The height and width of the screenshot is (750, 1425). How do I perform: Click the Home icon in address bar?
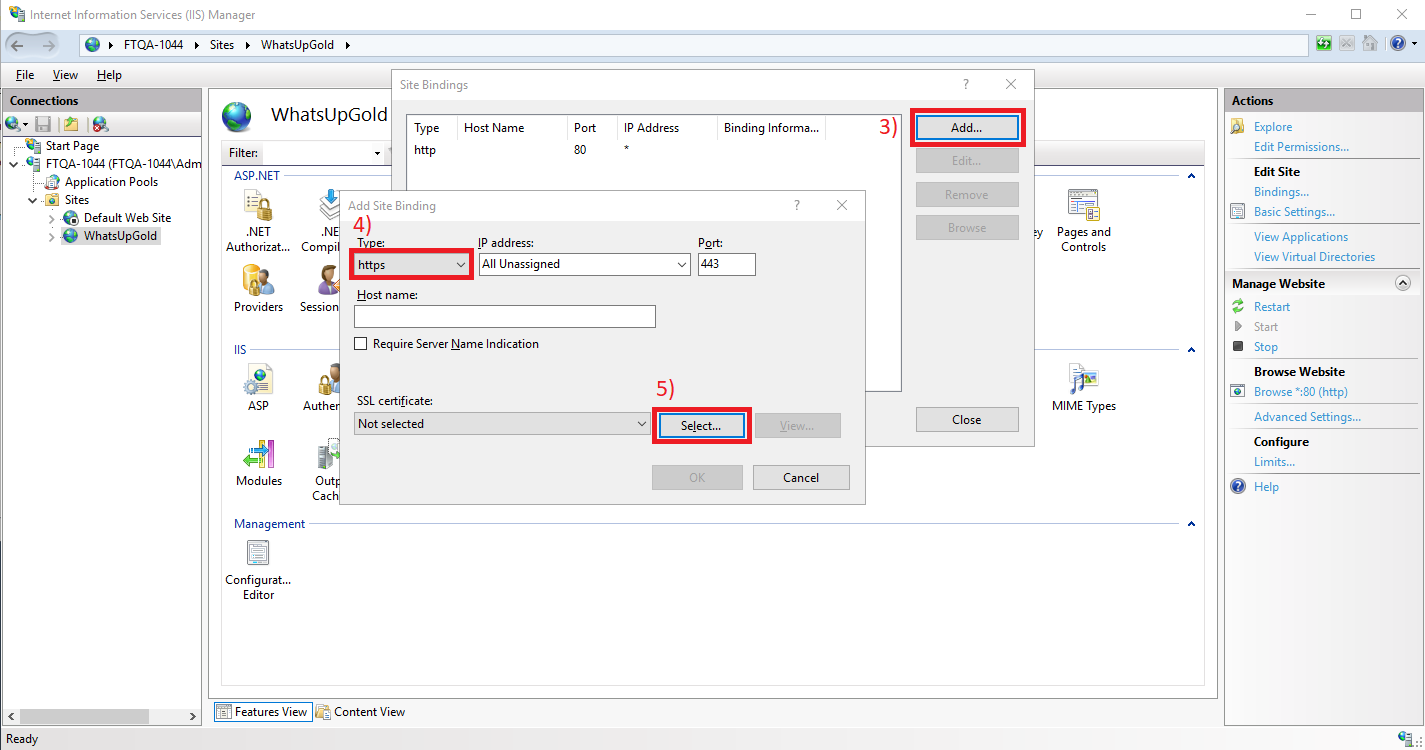pyautogui.click(x=1370, y=44)
